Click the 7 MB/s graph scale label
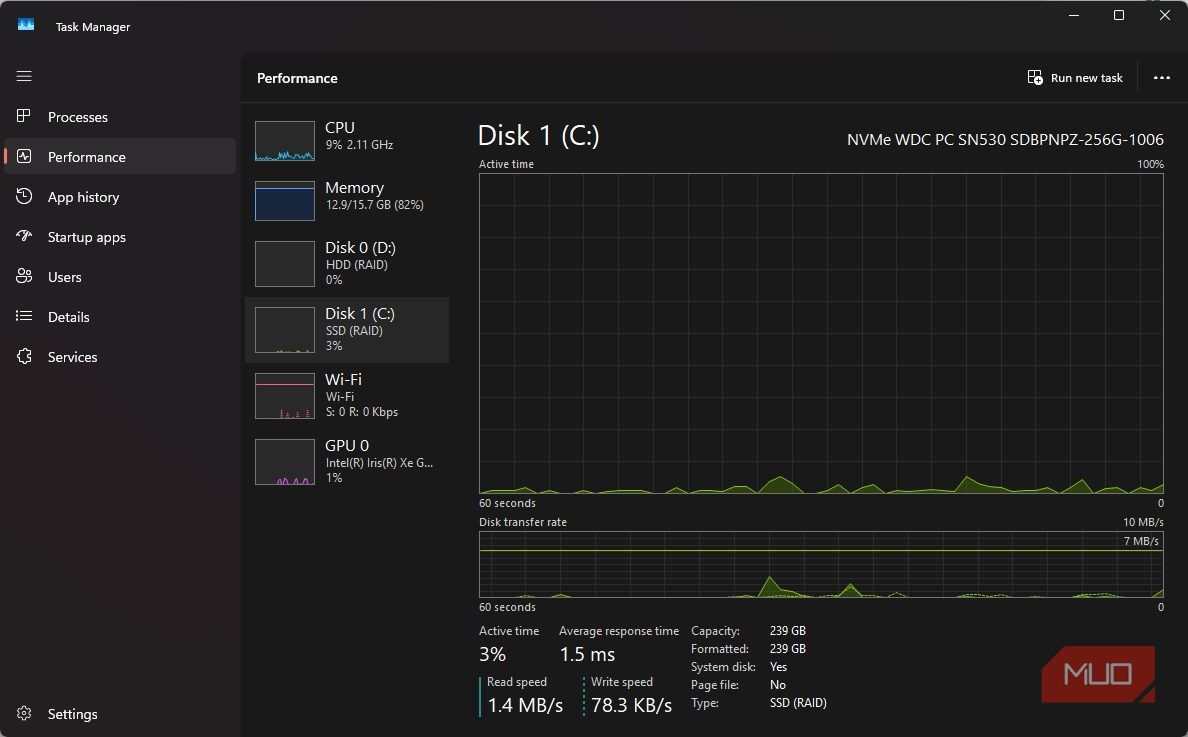This screenshot has height=737, width=1188. (x=1141, y=541)
